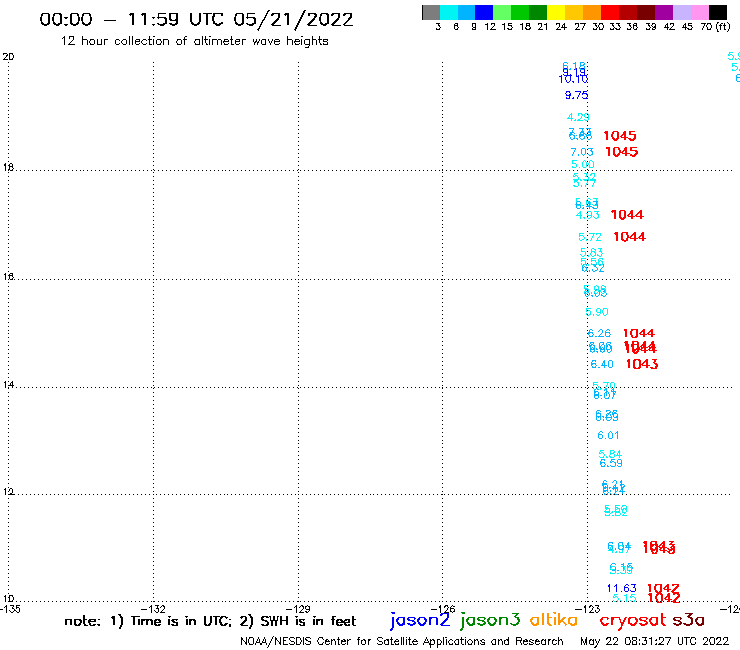This screenshot has height=650, width=740.
Task: Click the NOAA/NESDIS Center credit line
Action: (x=402, y=641)
